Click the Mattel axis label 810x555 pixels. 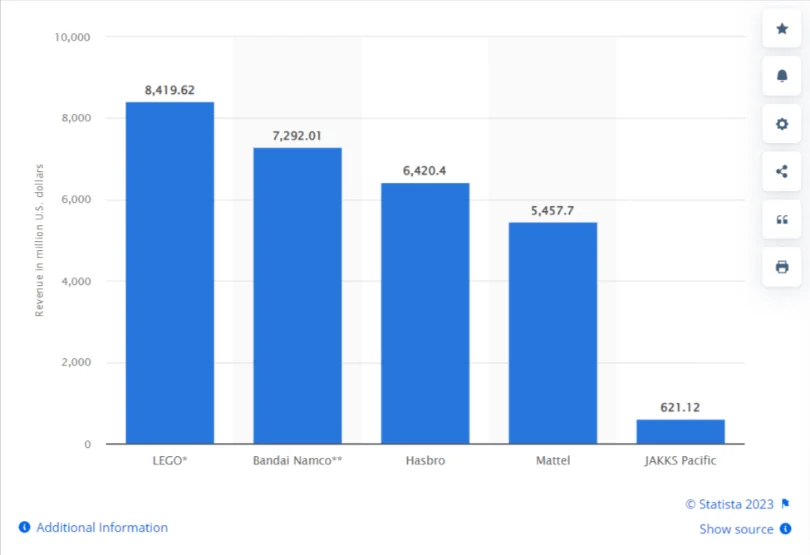(x=553, y=460)
